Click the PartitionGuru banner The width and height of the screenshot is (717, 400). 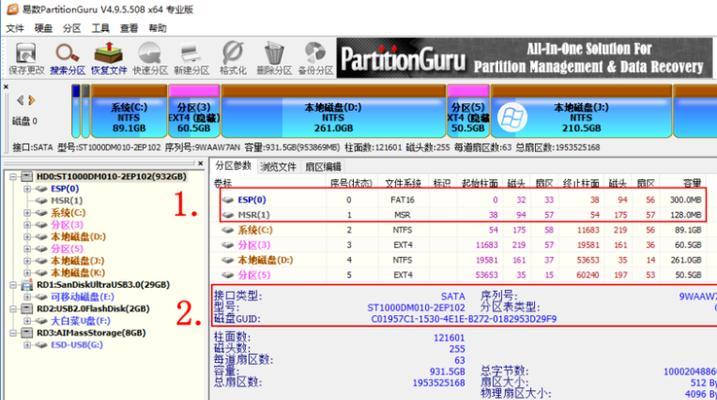point(524,58)
